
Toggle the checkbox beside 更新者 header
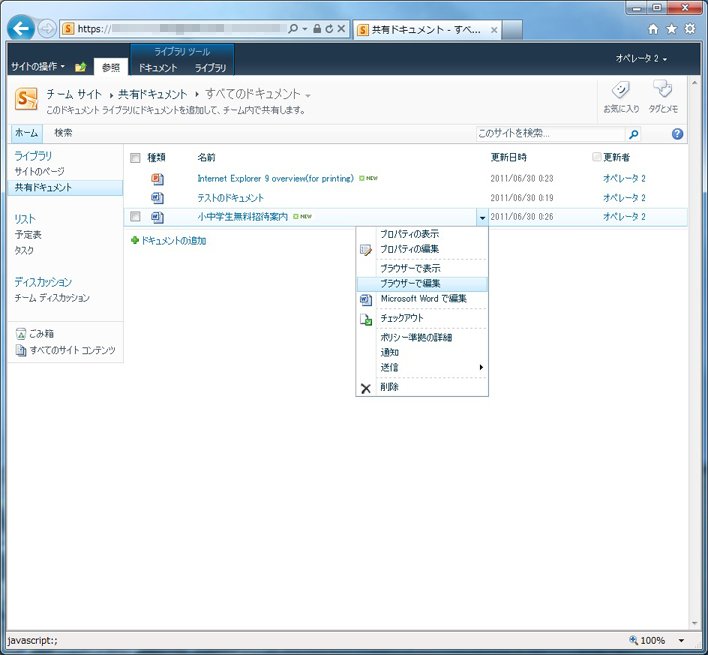(596, 157)
